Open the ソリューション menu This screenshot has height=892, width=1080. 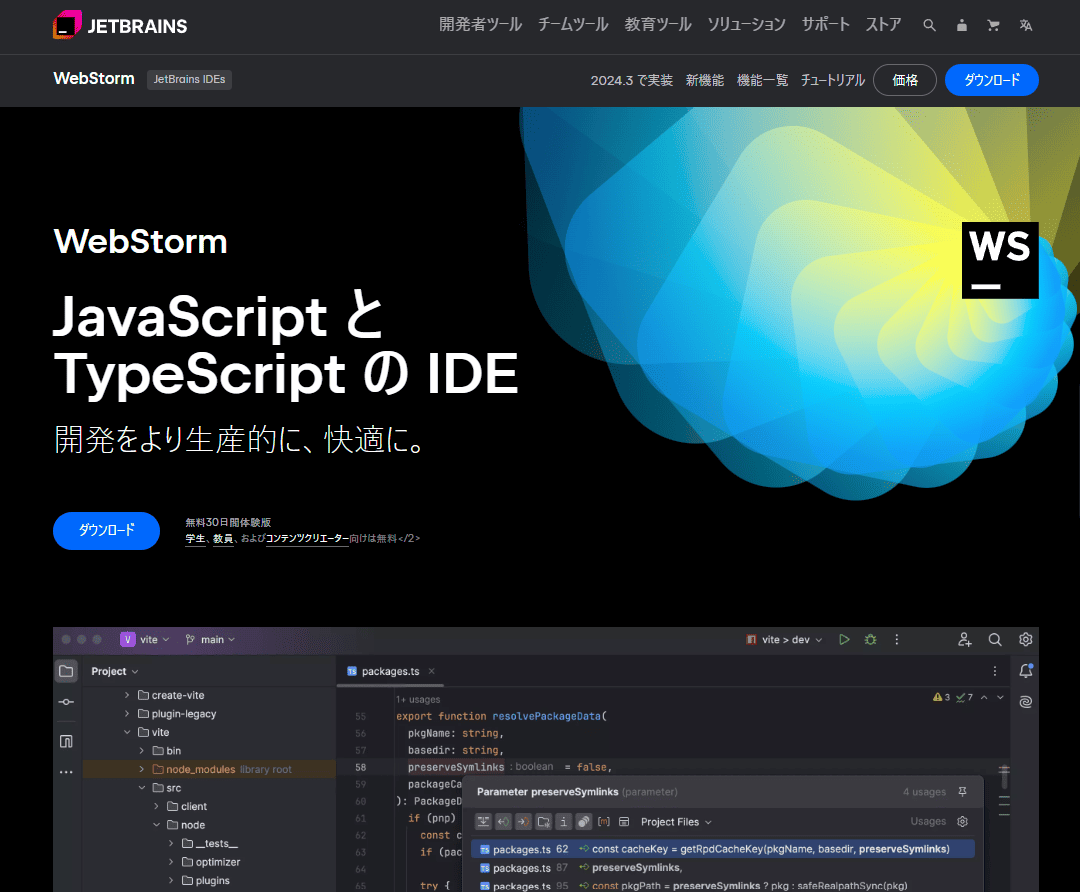pyautogui.click(x=746, y=25)
